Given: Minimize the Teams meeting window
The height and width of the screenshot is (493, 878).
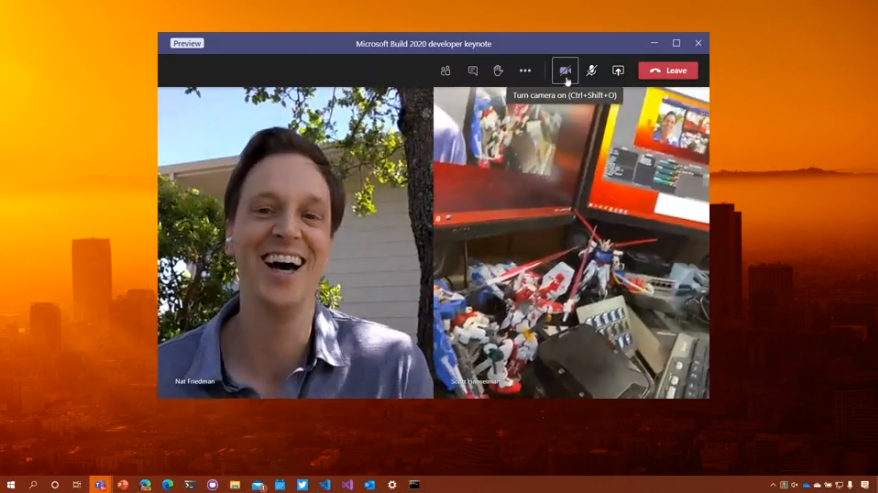Looking at the screenshot, I should coord(654,43).
